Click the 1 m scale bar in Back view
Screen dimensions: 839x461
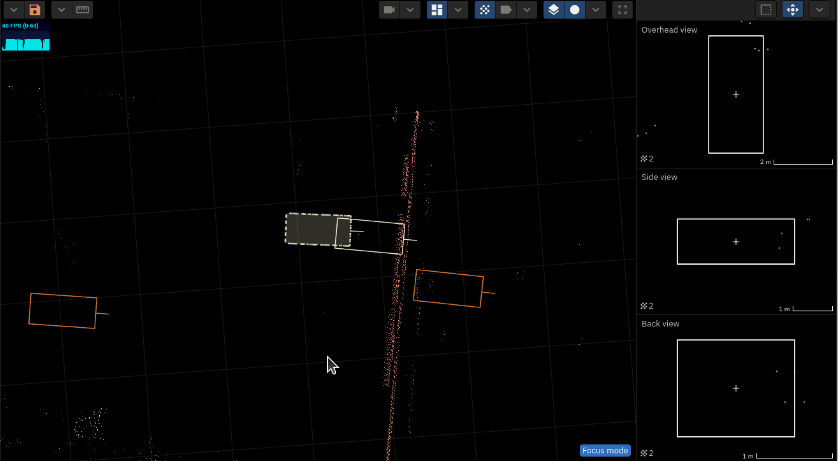[788, 456]
